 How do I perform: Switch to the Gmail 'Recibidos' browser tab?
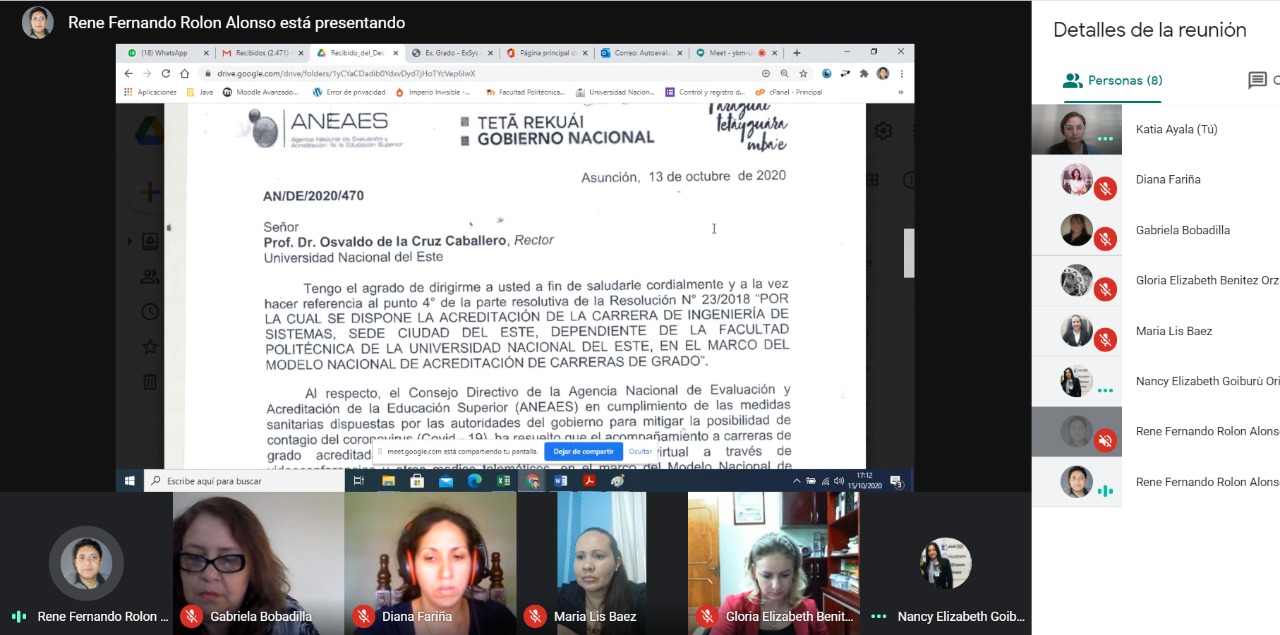[x=262, y=53]
